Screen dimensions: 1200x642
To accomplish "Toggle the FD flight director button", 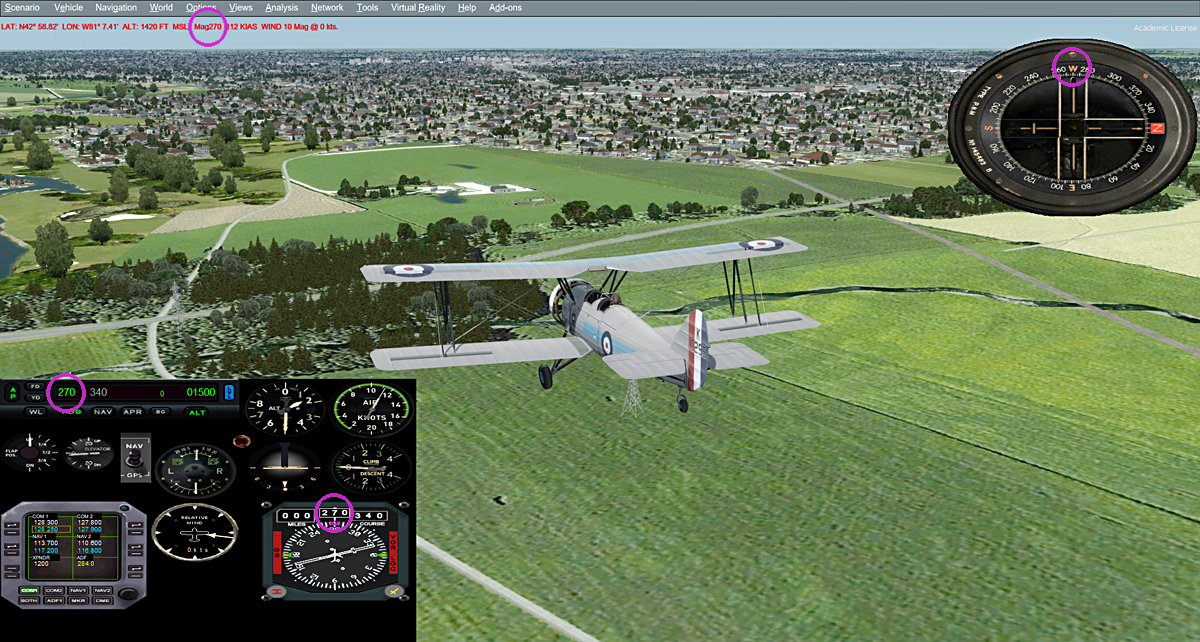I will coord(36,386).
